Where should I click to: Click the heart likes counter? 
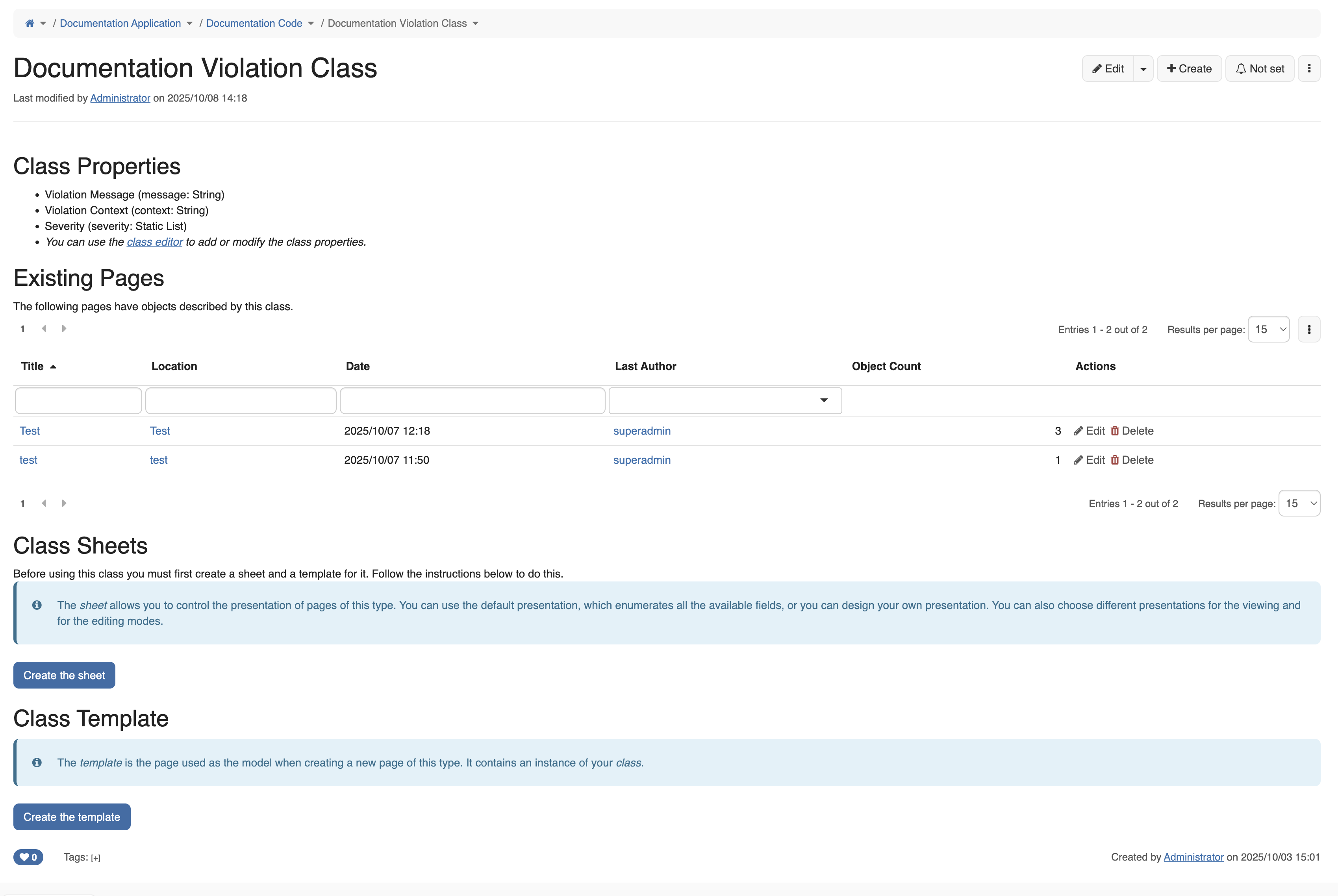coord(28,857)
